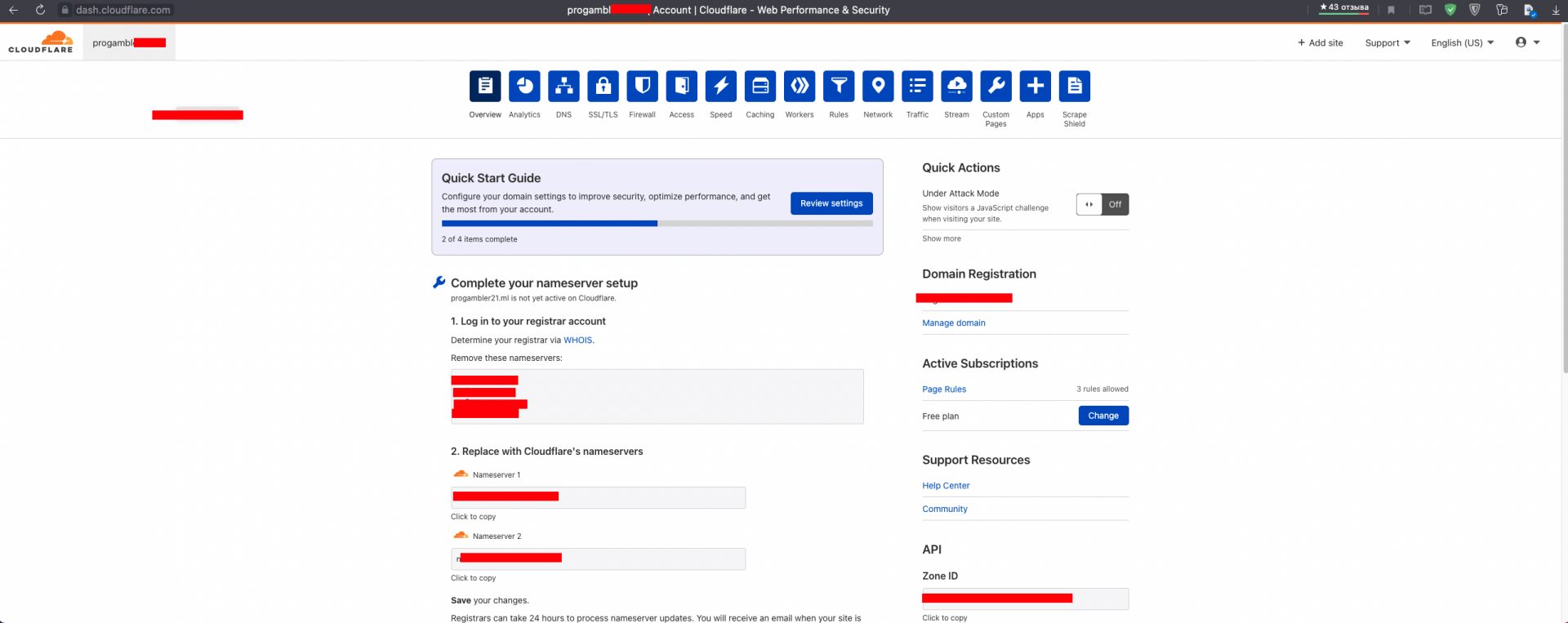This screenshot has height=623, width=1568.
Task: Click the Quick Start progress bar
Action: click(657, 224)
